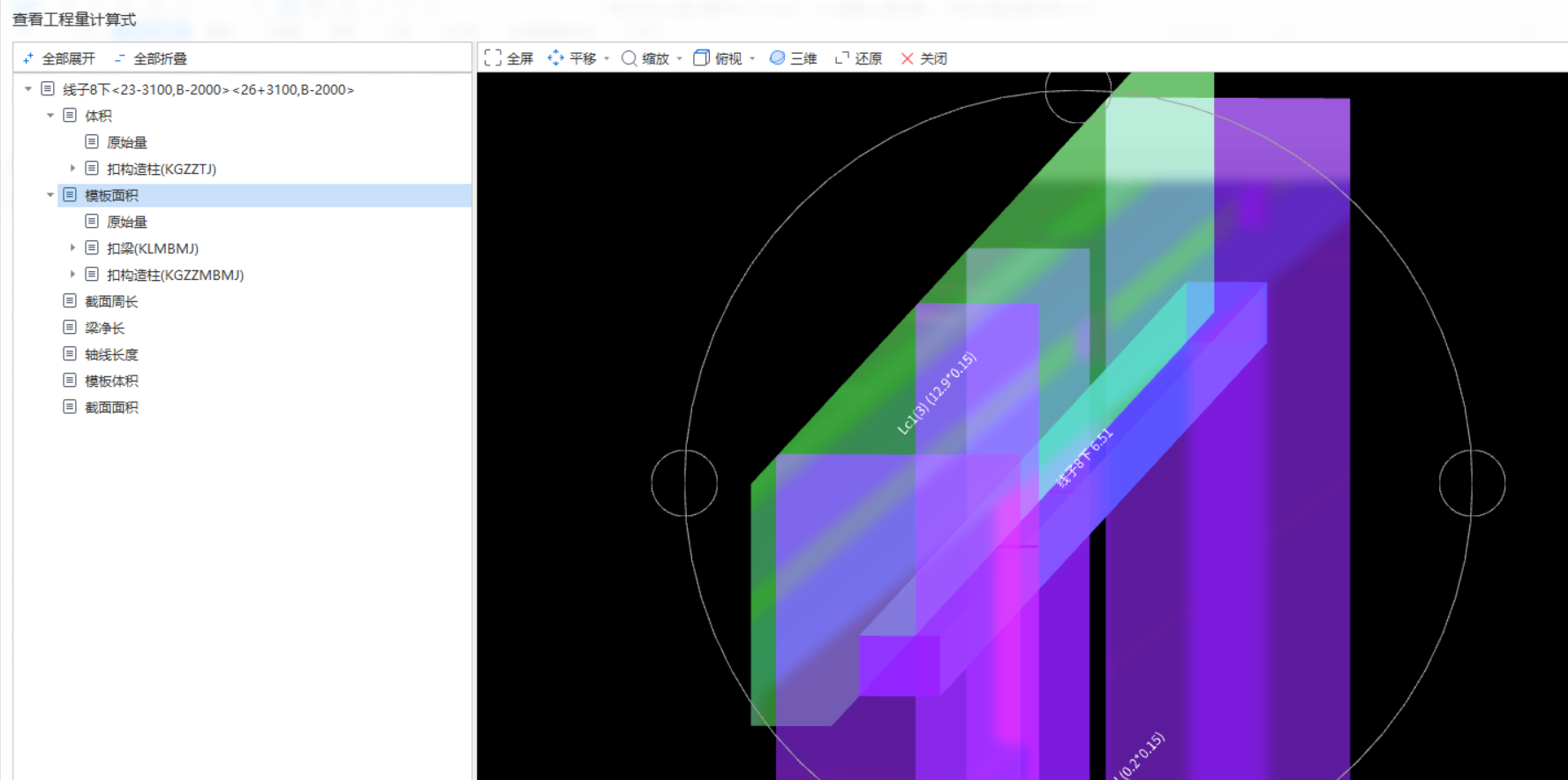Image resolution: width=1568 pixels, height=780 pixels.
Task: Click document icon beside 轴线长度
Action: 70,353
